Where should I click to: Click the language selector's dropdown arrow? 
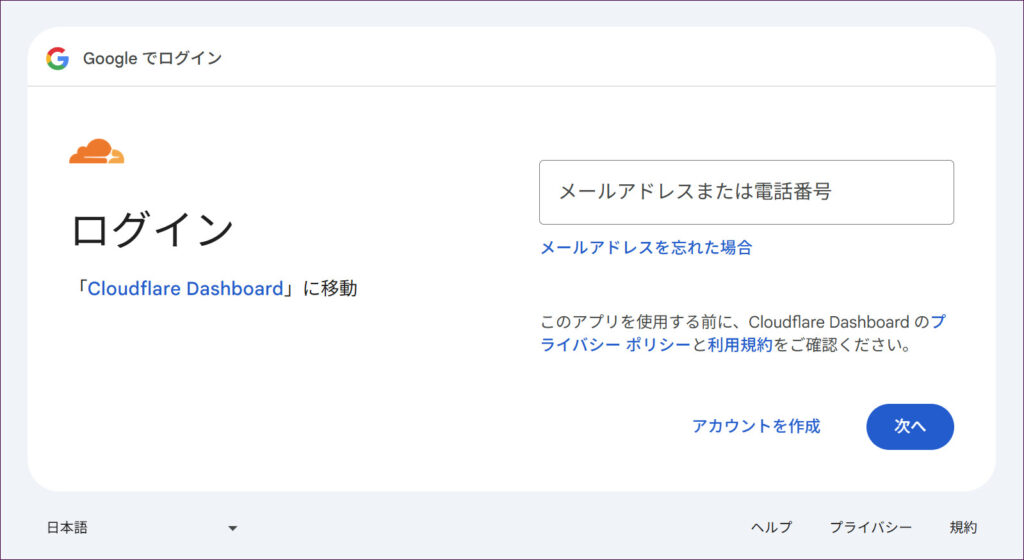pyautogui.click(x=232, y=528)
